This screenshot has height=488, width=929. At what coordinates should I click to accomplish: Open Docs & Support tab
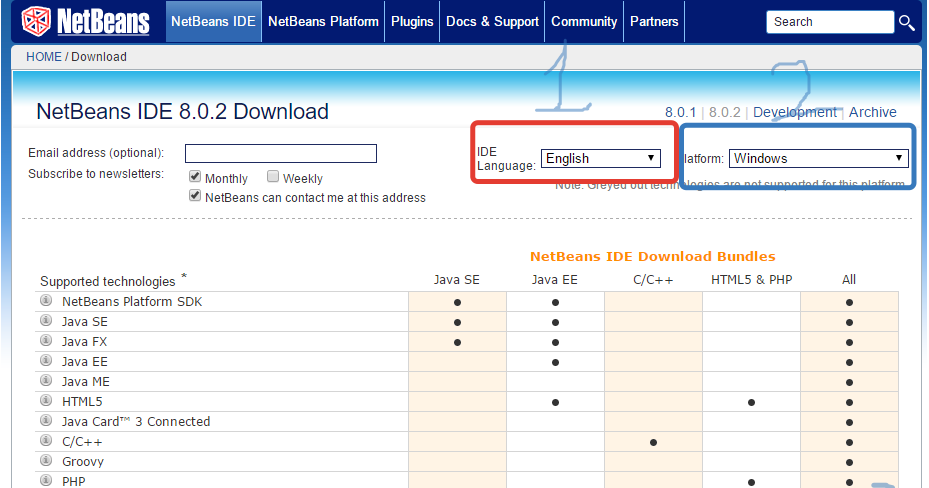point(492,21)
